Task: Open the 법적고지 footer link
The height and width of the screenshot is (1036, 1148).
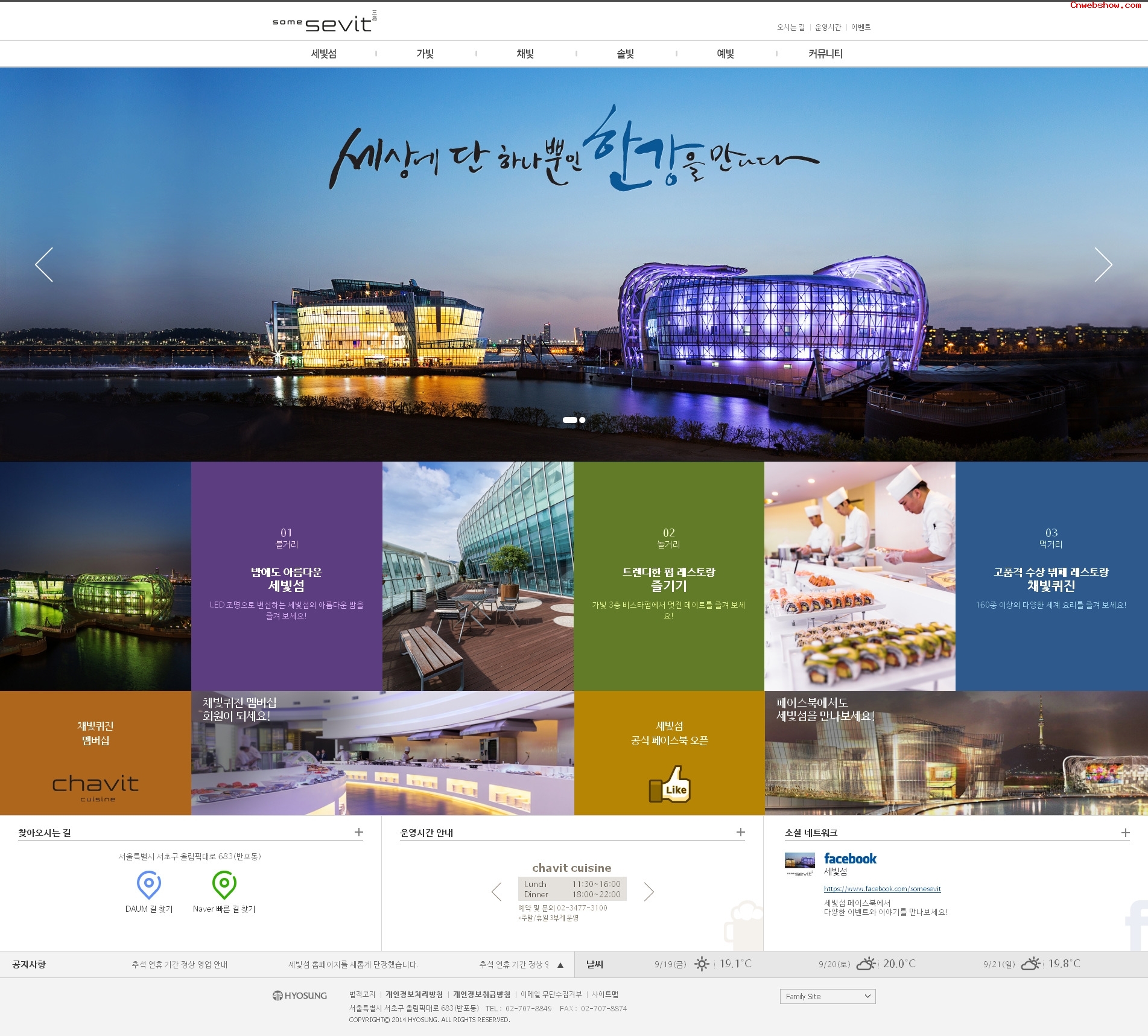Action: tap(362, 994)
